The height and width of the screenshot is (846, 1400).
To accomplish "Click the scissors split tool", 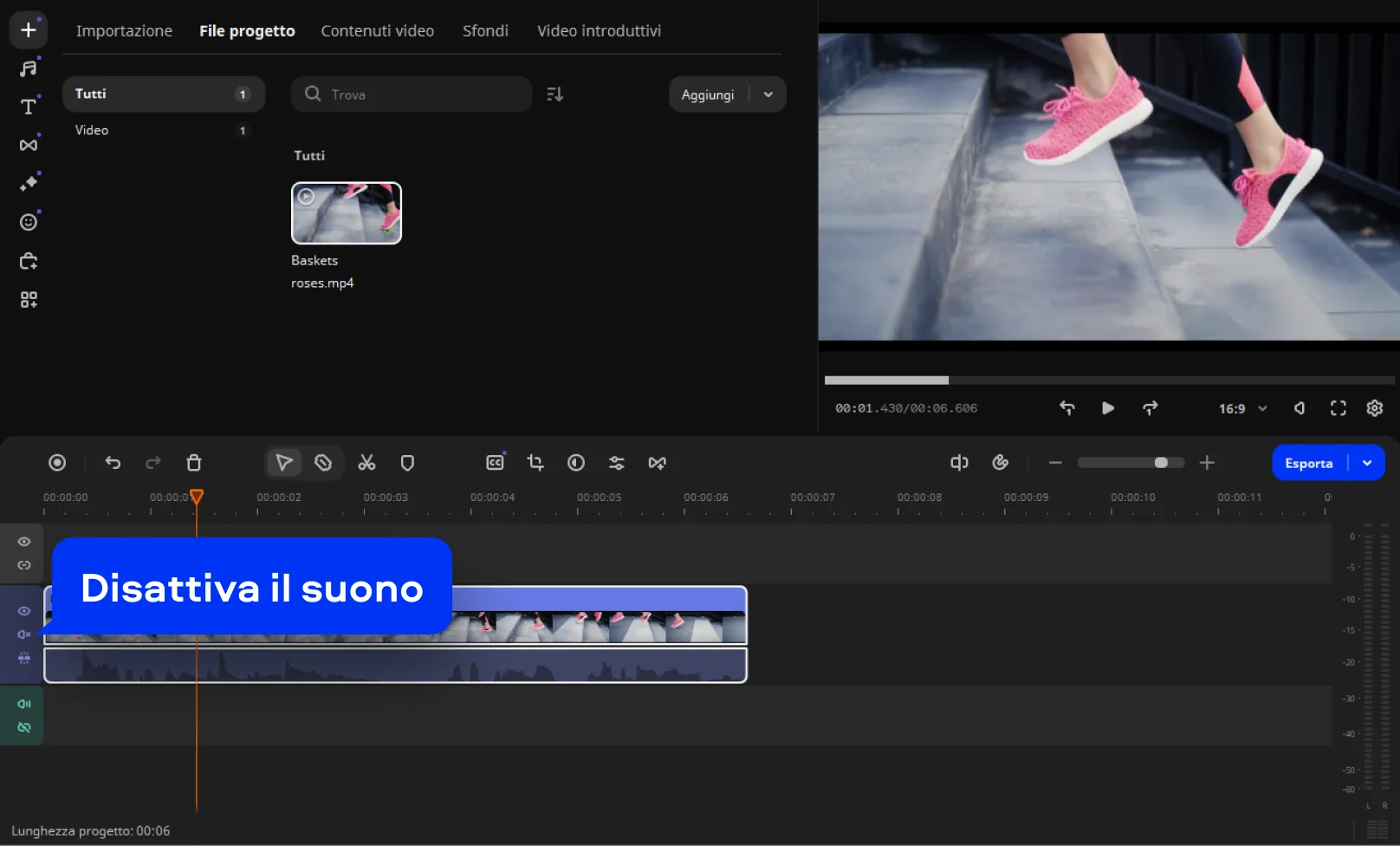I will pos(366,463).
